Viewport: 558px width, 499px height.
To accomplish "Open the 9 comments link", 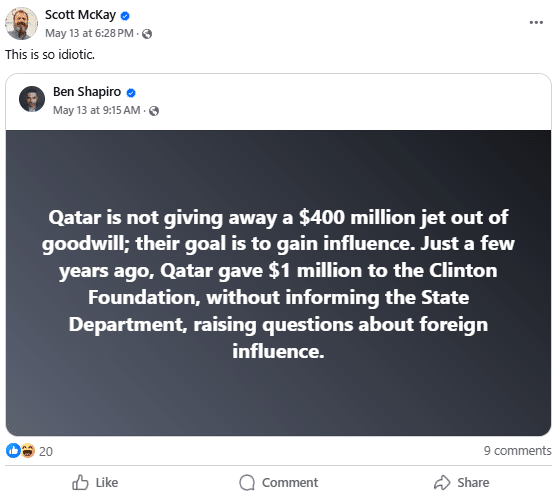I will 517,451.
